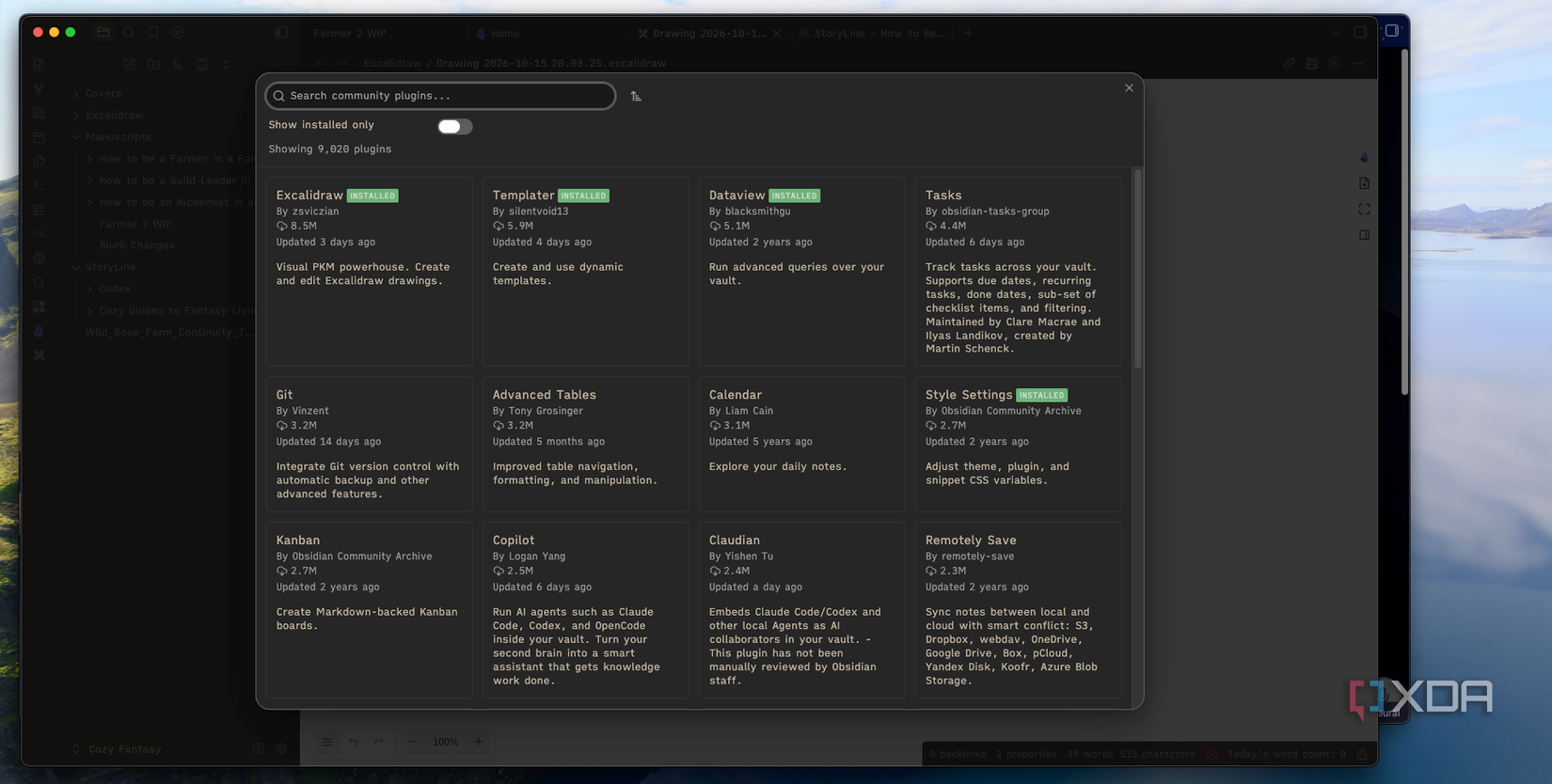Switch to the Drawing 2026-10-1 tab

coord(709,33)
